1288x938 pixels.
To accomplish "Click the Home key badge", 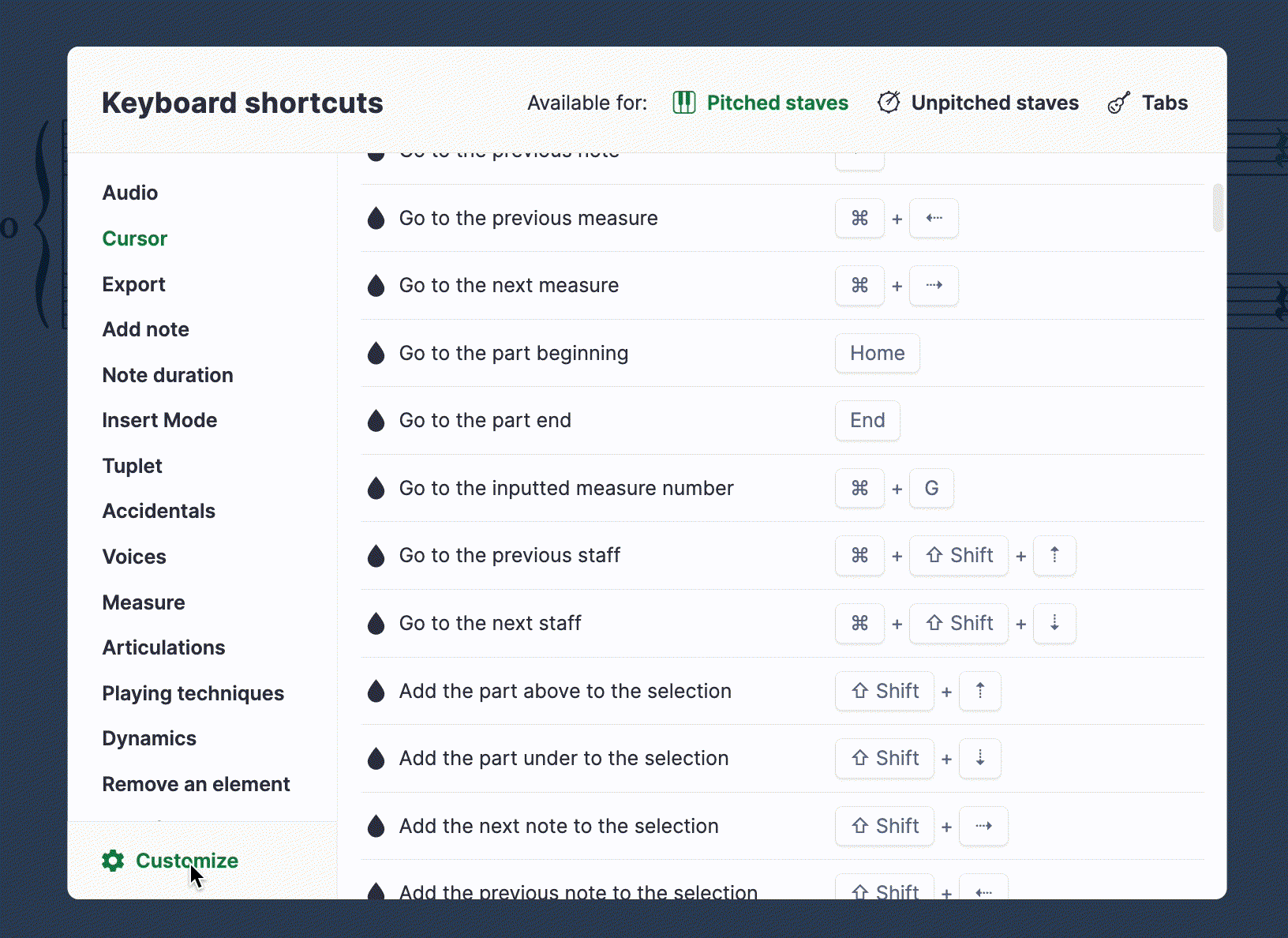I will coord(878,353).
